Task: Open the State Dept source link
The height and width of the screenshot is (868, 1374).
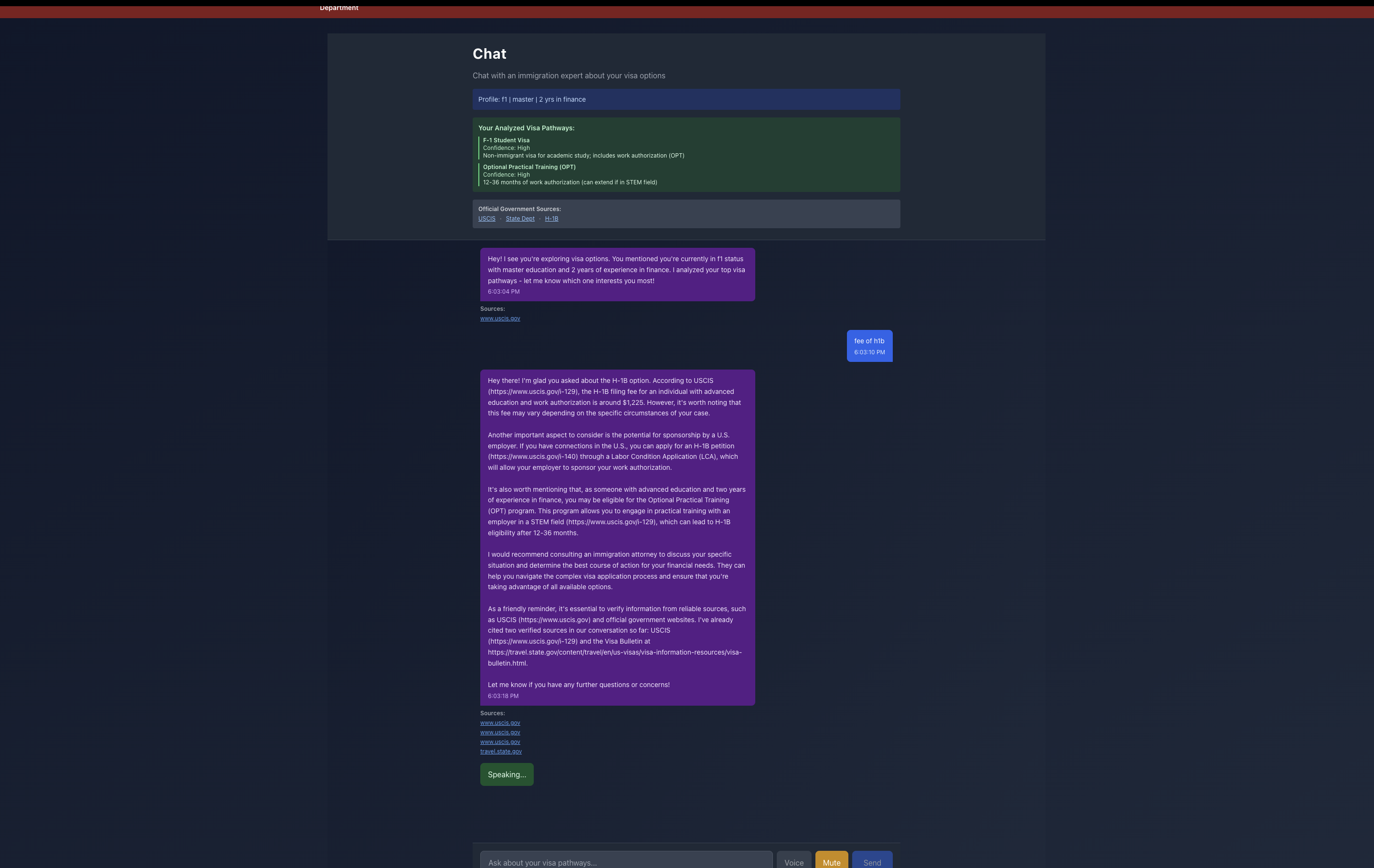Action: tap(519, 219)
